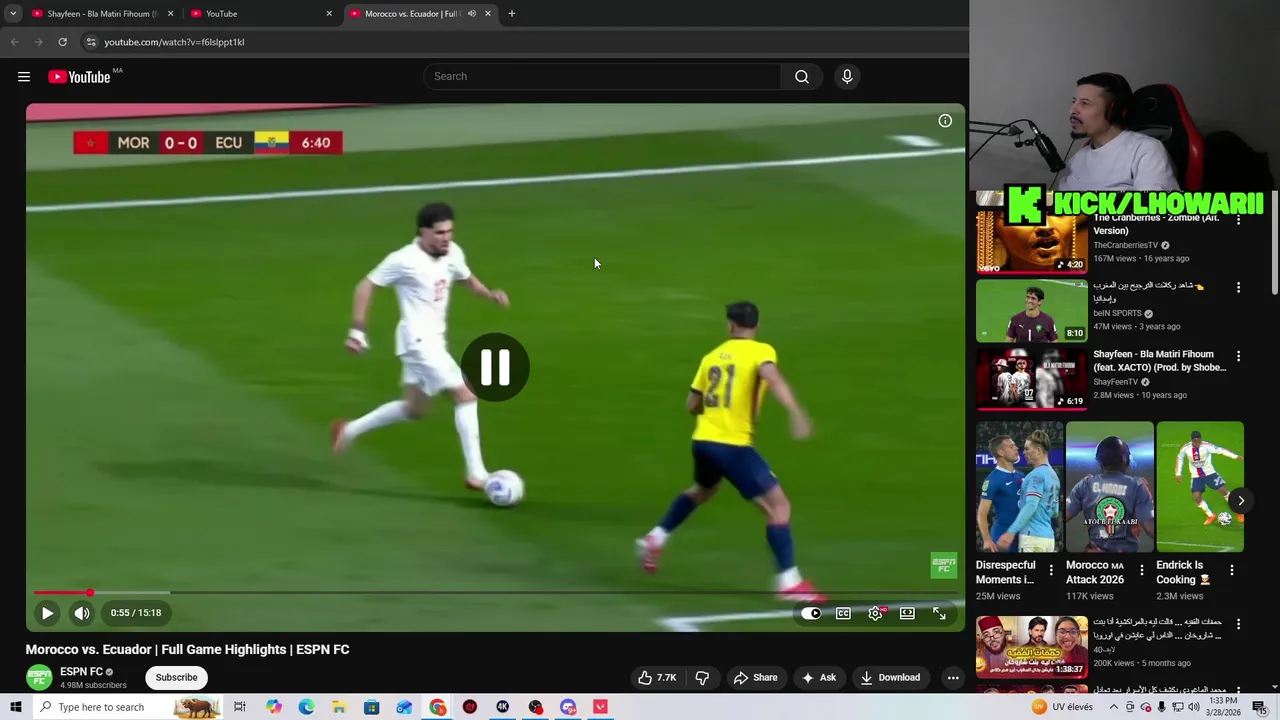The image size is (1280, 720).
Task: Go to YouTube home via logo
Action: click(79, 77)
